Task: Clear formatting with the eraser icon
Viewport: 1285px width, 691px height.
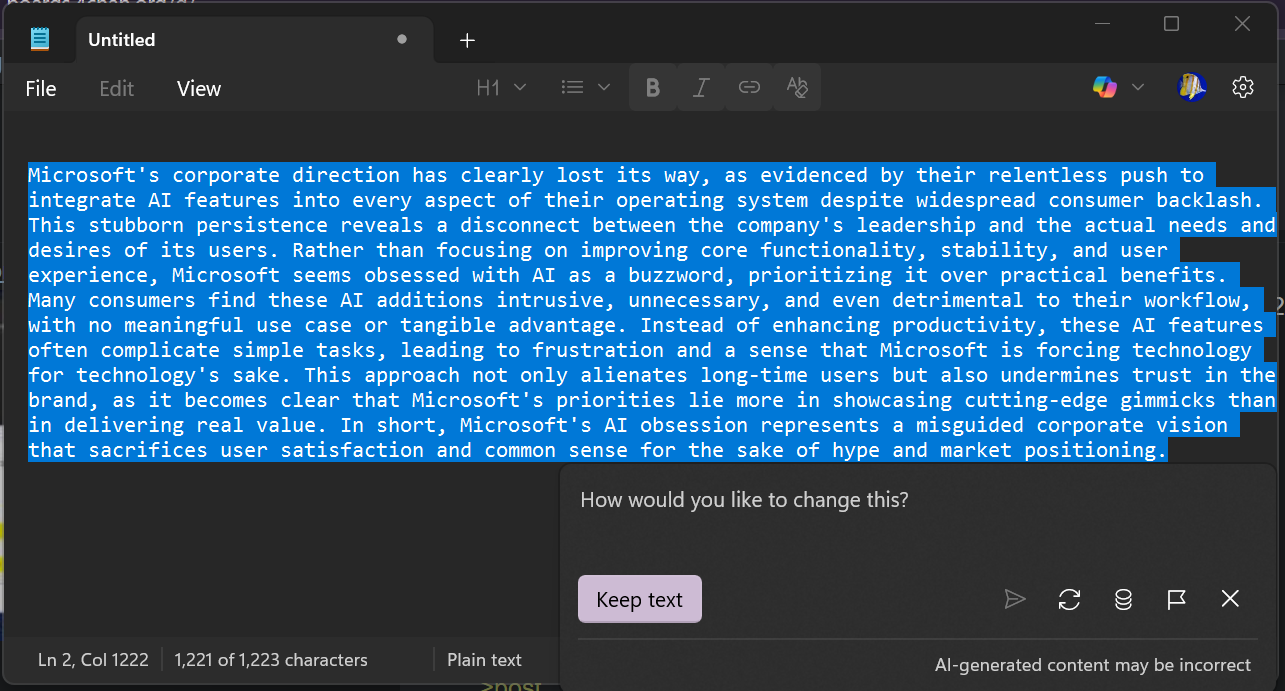Action: coord(797,88)
